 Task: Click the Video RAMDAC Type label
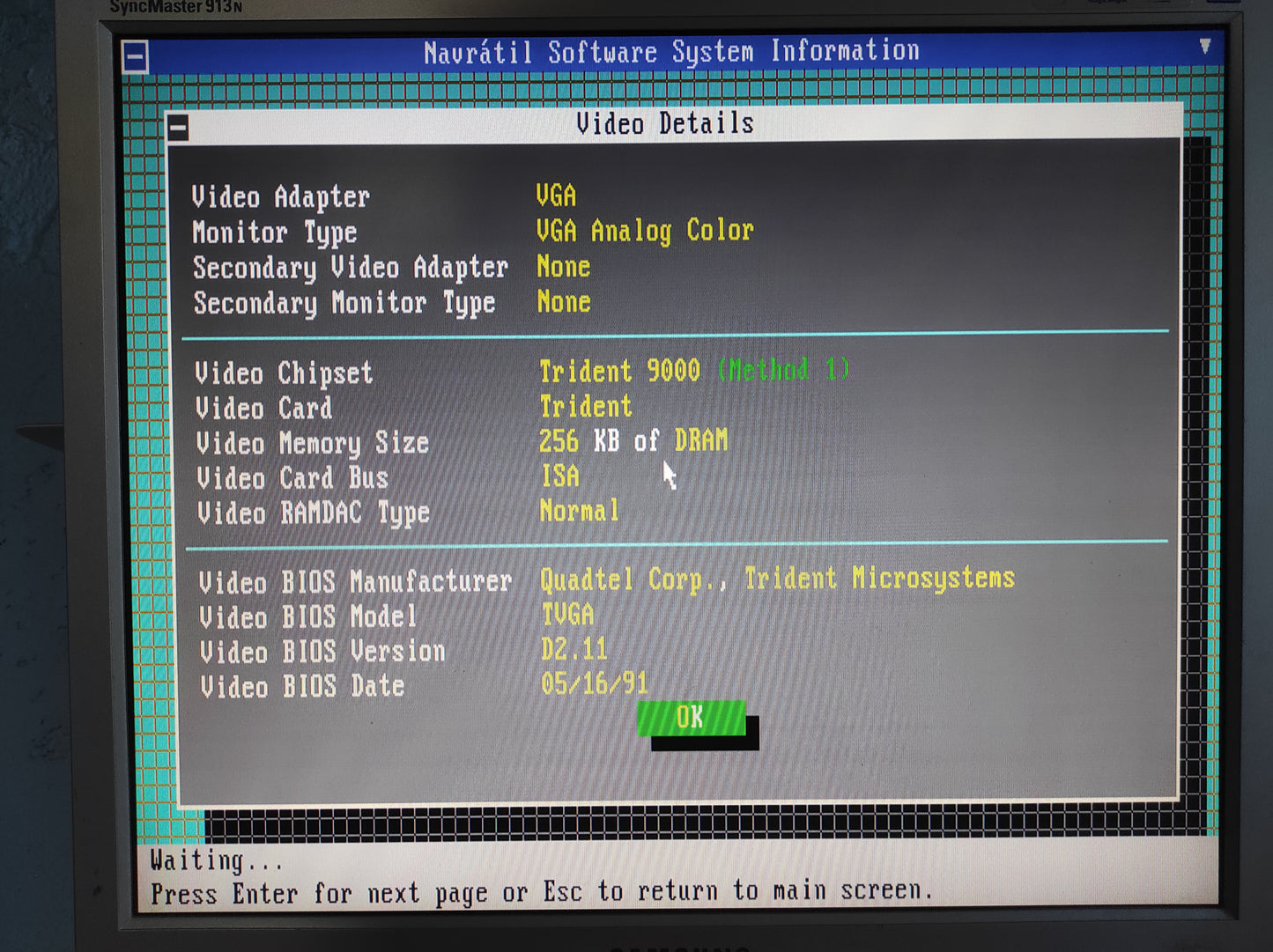[313, 513]
